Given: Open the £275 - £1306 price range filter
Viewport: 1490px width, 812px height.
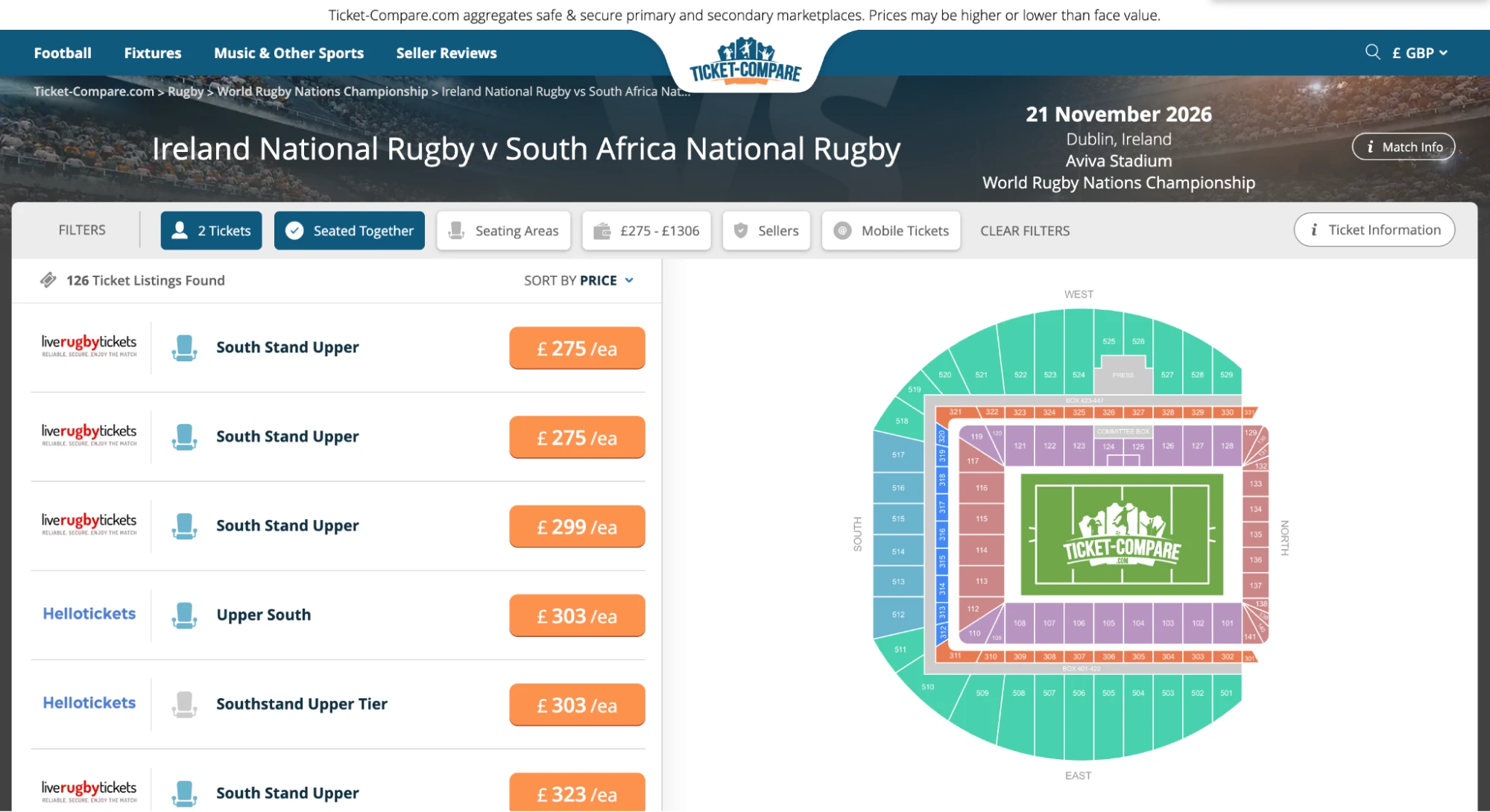Looking at the screenshot, I should [x=645, y=230].
